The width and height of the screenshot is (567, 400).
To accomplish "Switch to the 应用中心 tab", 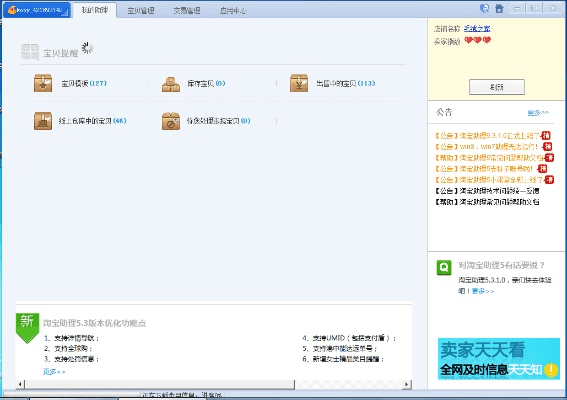I will [x=233, y=10].
